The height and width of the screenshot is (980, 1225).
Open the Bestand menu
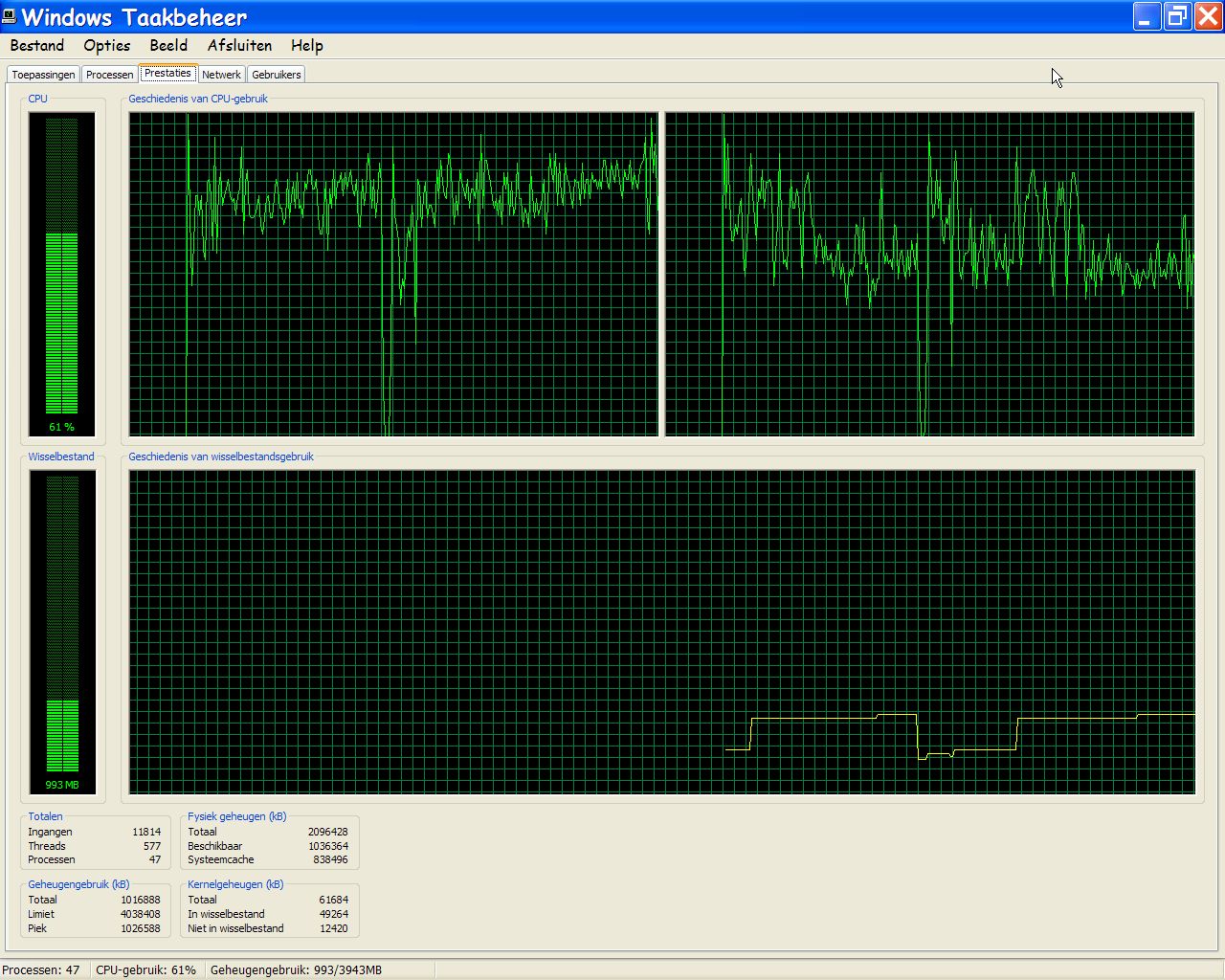(37, 45)
